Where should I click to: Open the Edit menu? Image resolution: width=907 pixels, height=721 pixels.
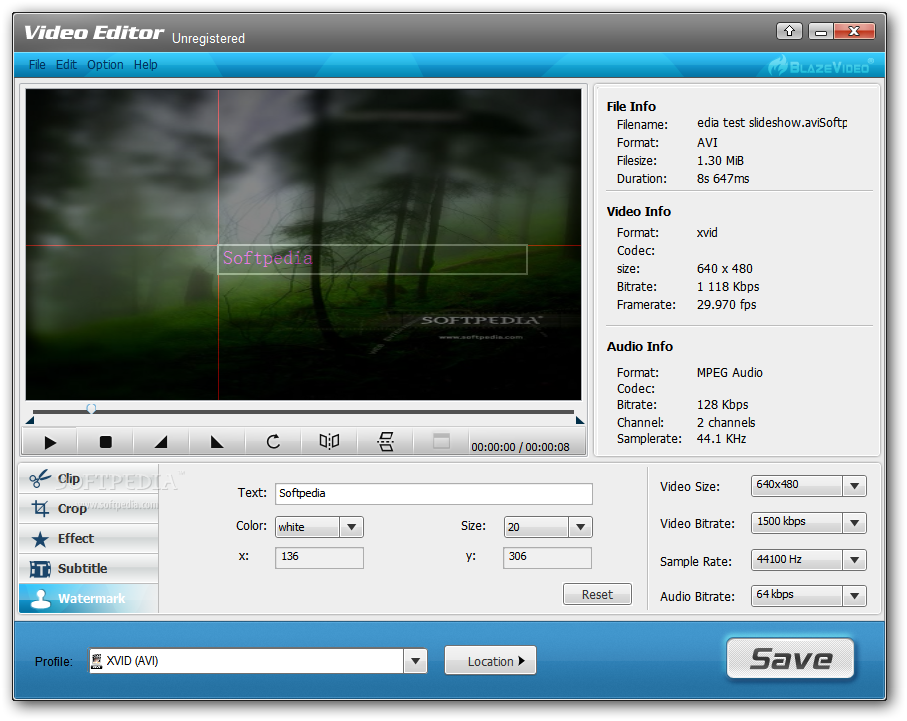click(x=66, y=65)
